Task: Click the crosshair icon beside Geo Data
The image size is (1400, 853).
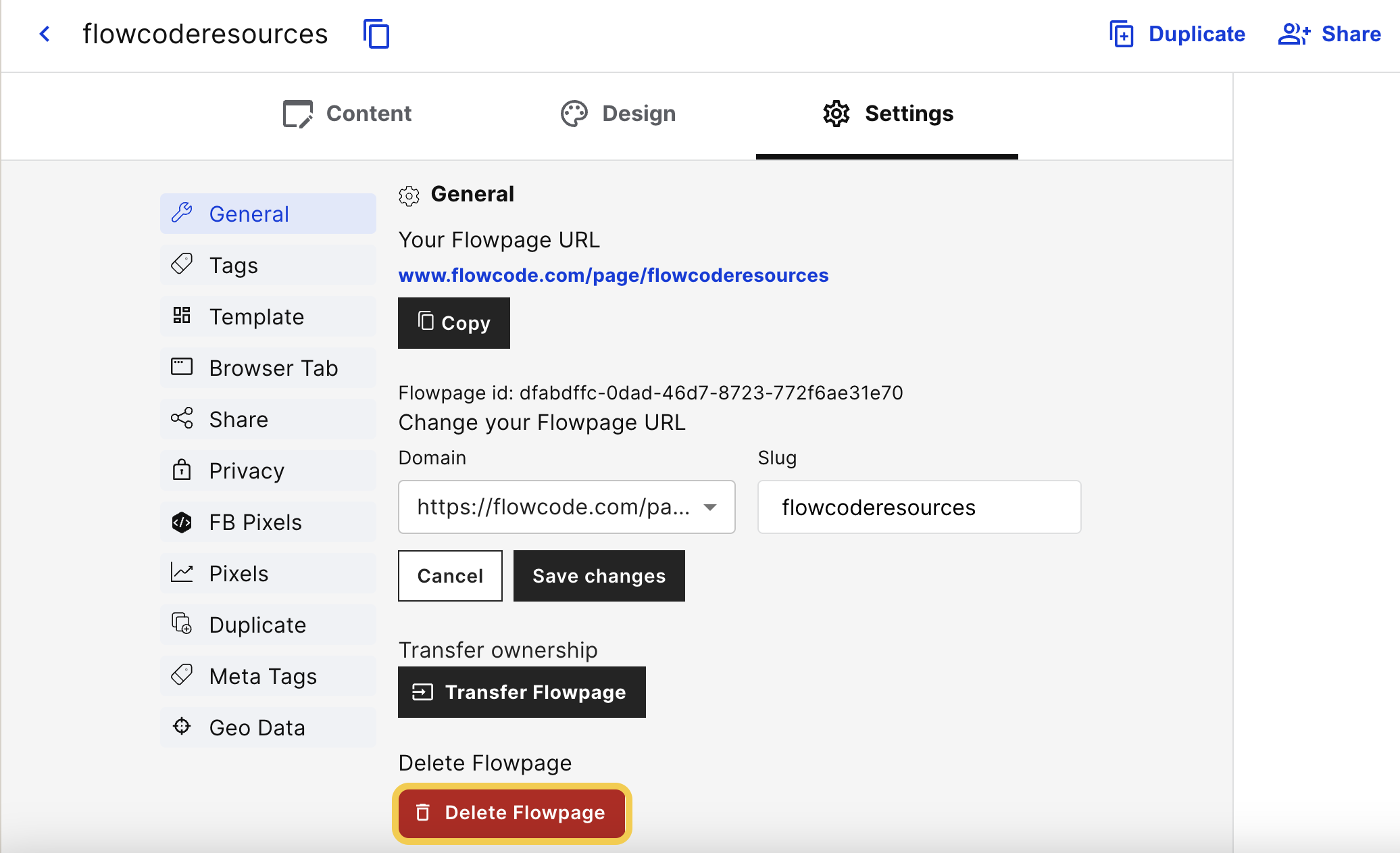Action: tap(182, 727)
